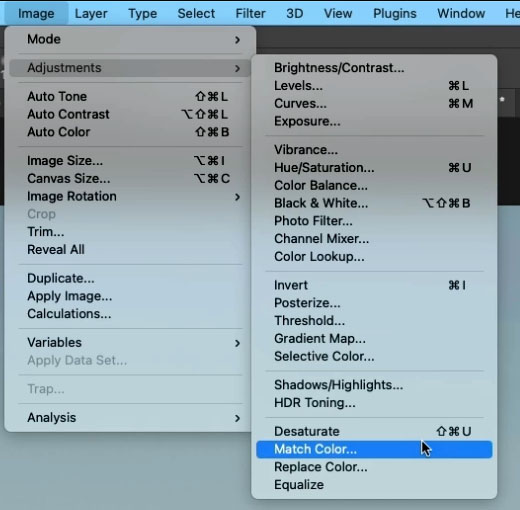
Task: Open the Filter menu
Action: coord(250,14)
